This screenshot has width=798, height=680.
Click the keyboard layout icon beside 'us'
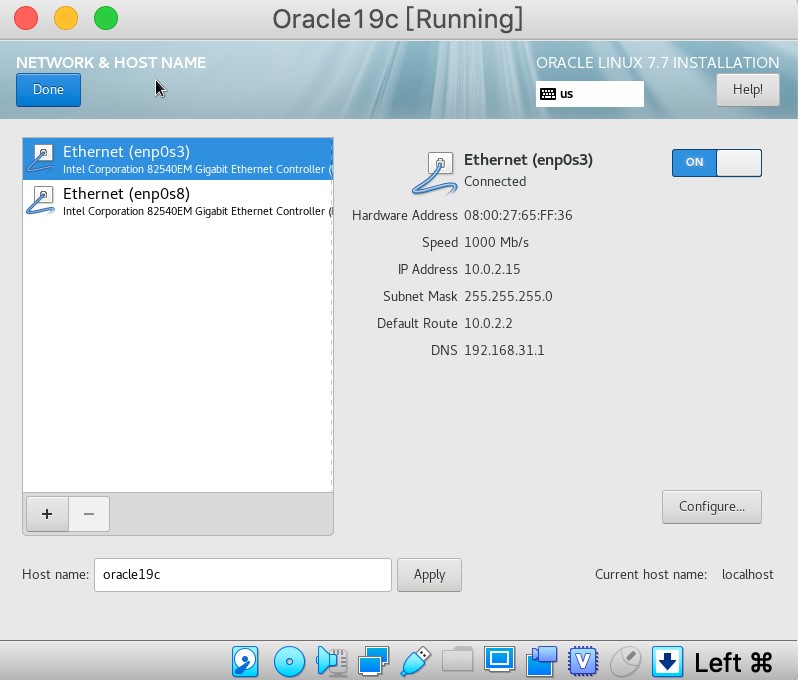point(548,94)
